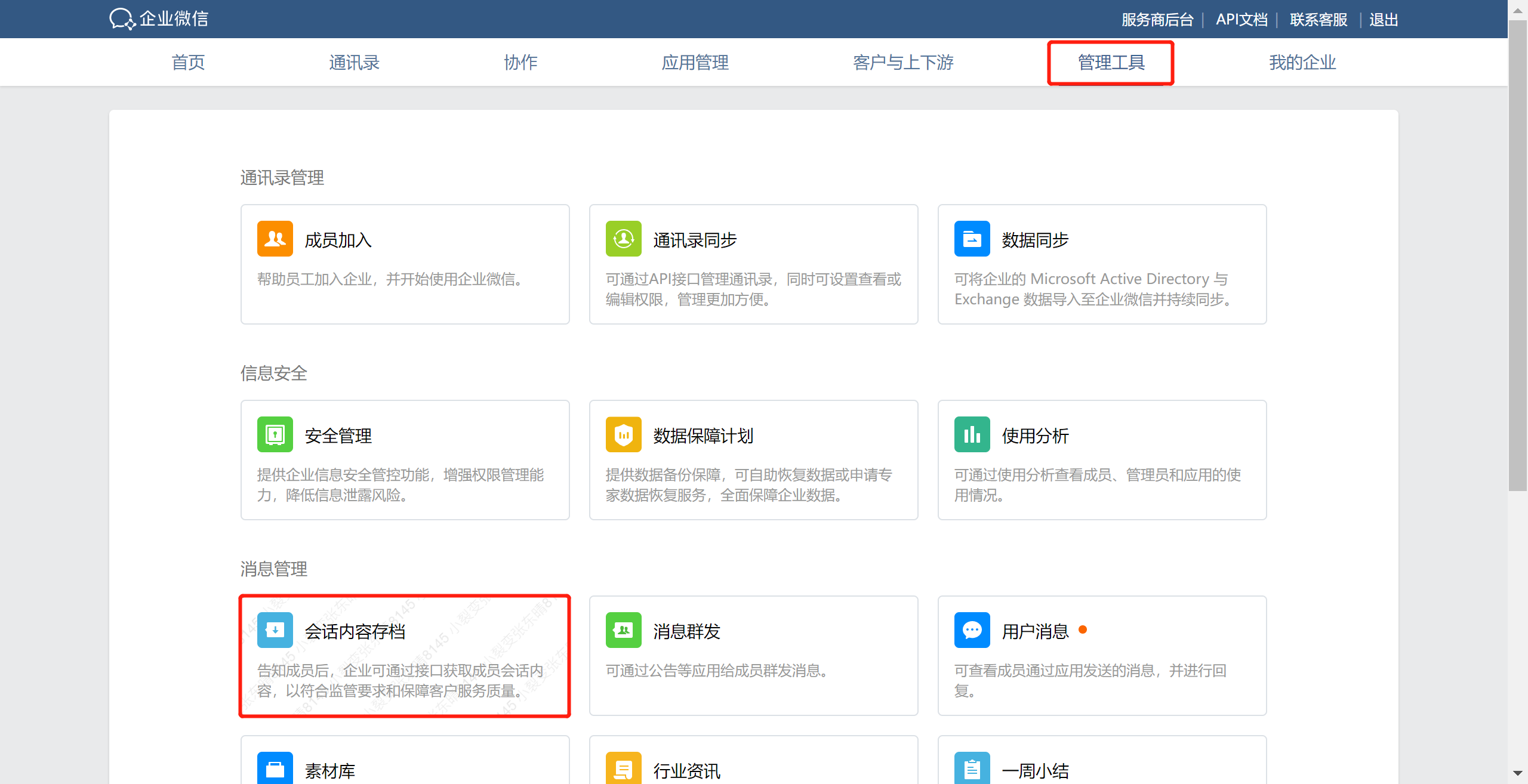Image resolution: width=1528 pixels, height=784 pixels.
Task: Click the vertical scrollbar thumb
Action: [x=1517, y=255]
